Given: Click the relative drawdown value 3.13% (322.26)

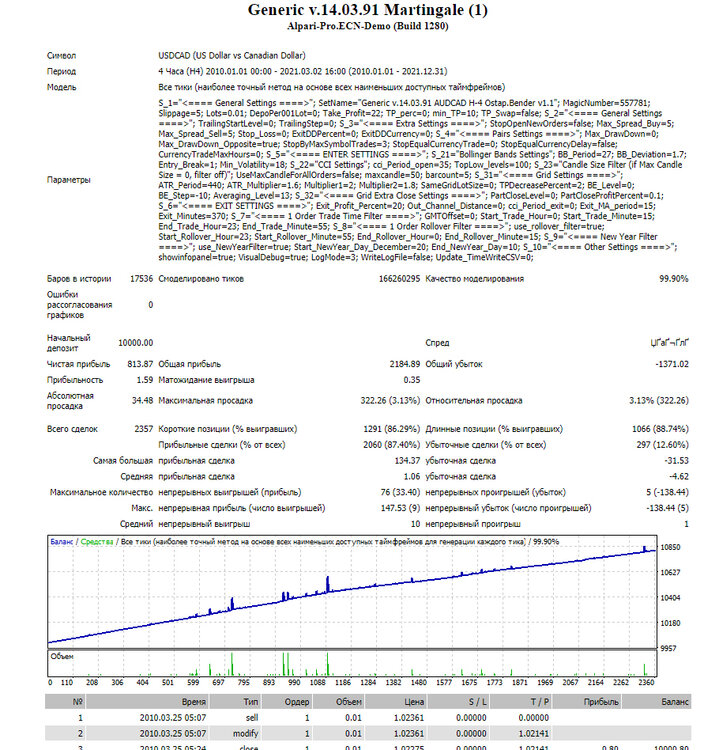Looking at the screenshot, I should (659, 400).
